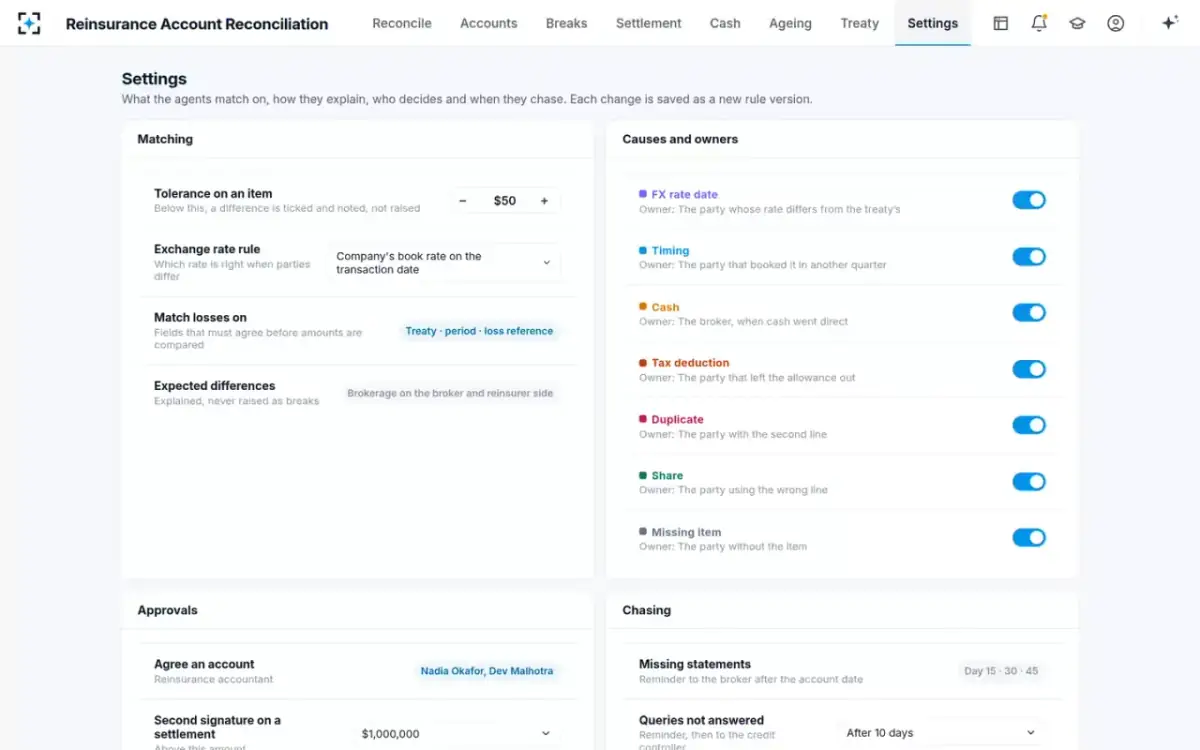Toggle the Cash cause switch

(x=1029, y=313)
